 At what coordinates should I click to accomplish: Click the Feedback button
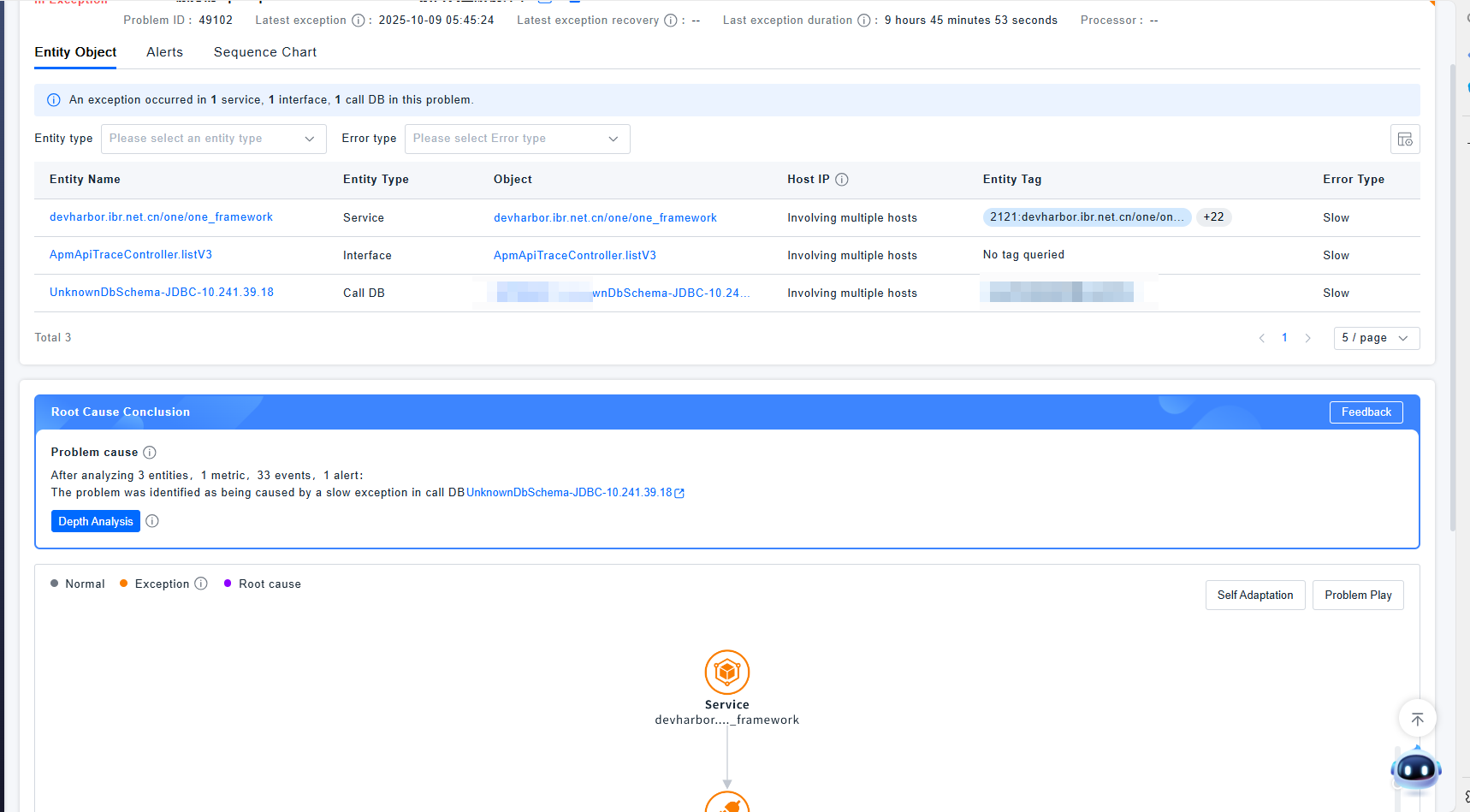pos(1366,412)
